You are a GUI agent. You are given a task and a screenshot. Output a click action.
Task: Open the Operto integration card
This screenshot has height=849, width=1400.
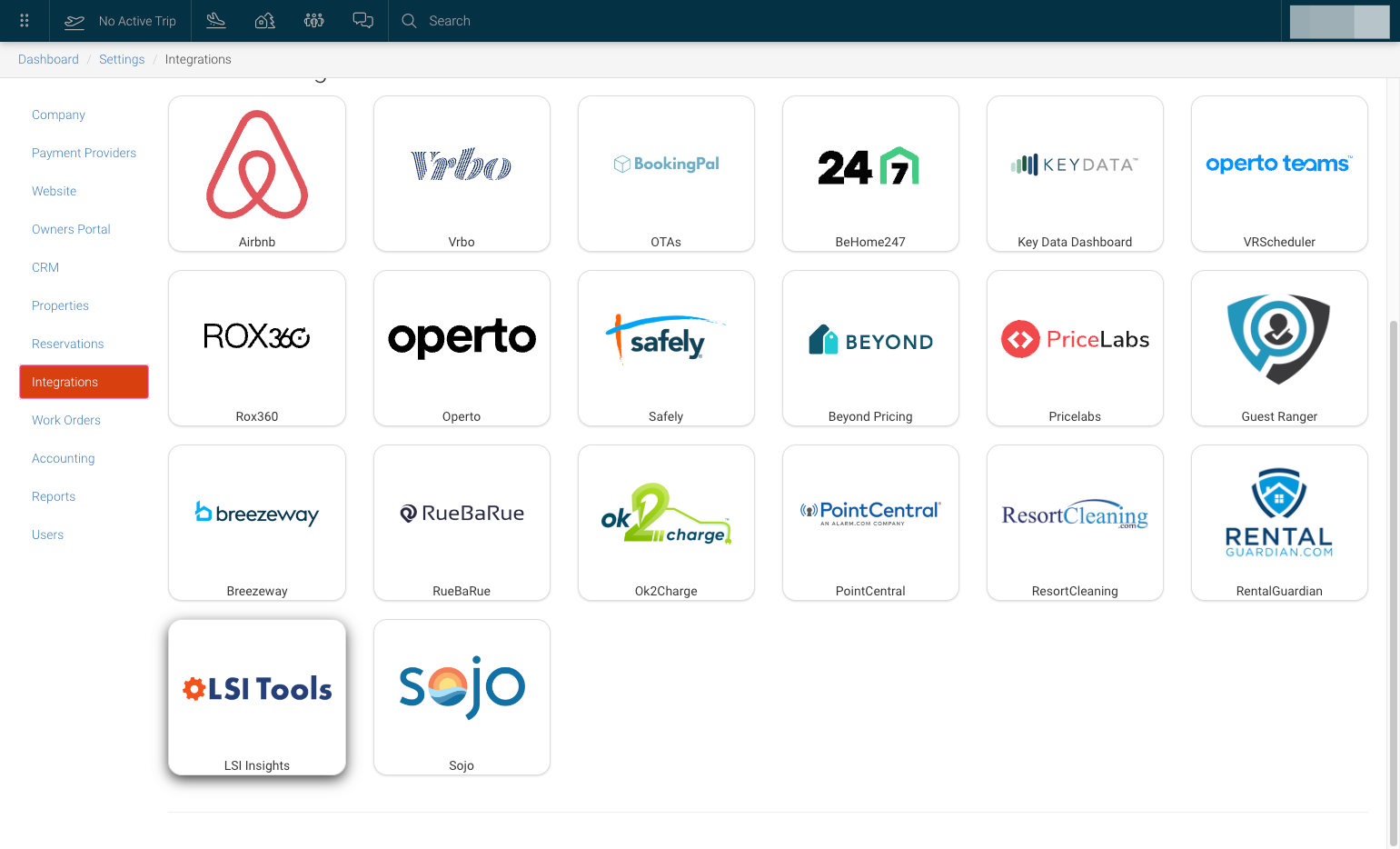pyautogui.click(x=462, y=348)
